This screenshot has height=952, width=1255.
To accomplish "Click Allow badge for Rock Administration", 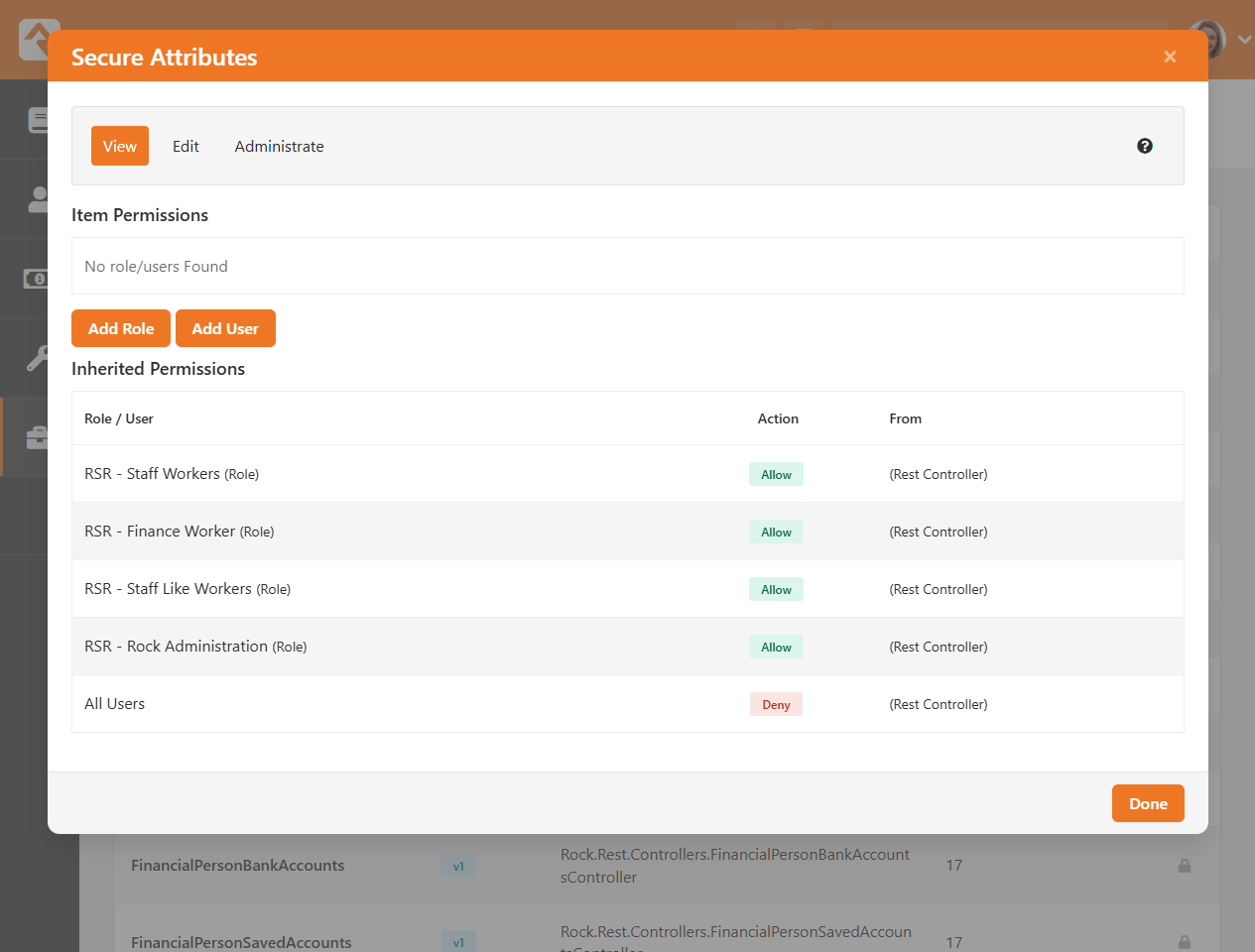I will 776,647.
